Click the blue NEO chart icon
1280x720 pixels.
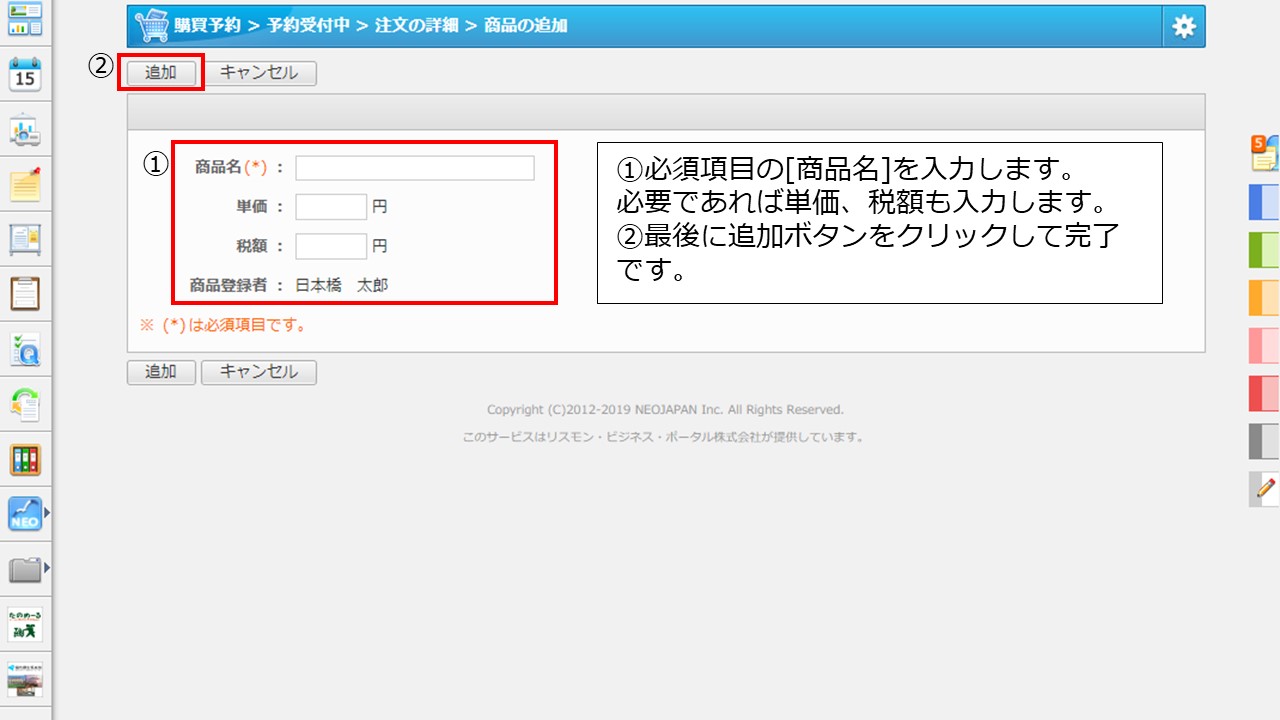[x=24, y=514]
